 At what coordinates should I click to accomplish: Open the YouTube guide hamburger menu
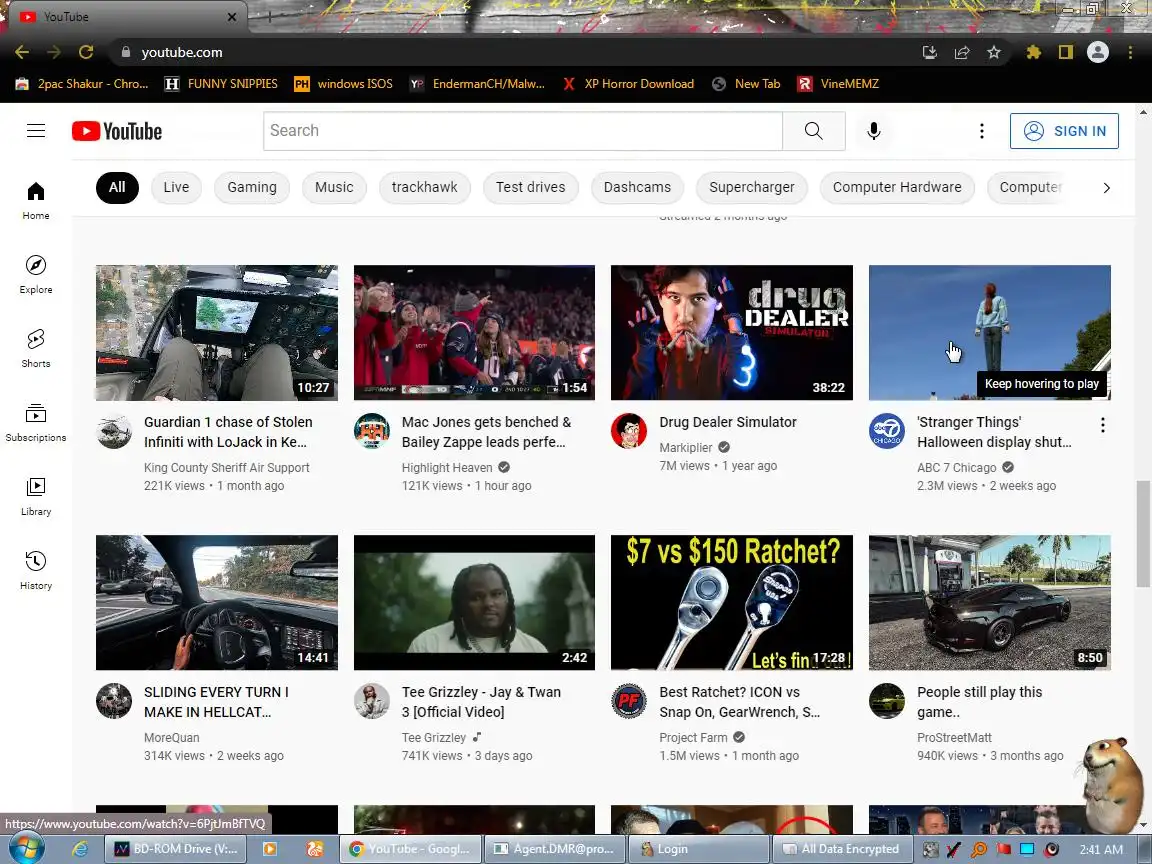36,131
